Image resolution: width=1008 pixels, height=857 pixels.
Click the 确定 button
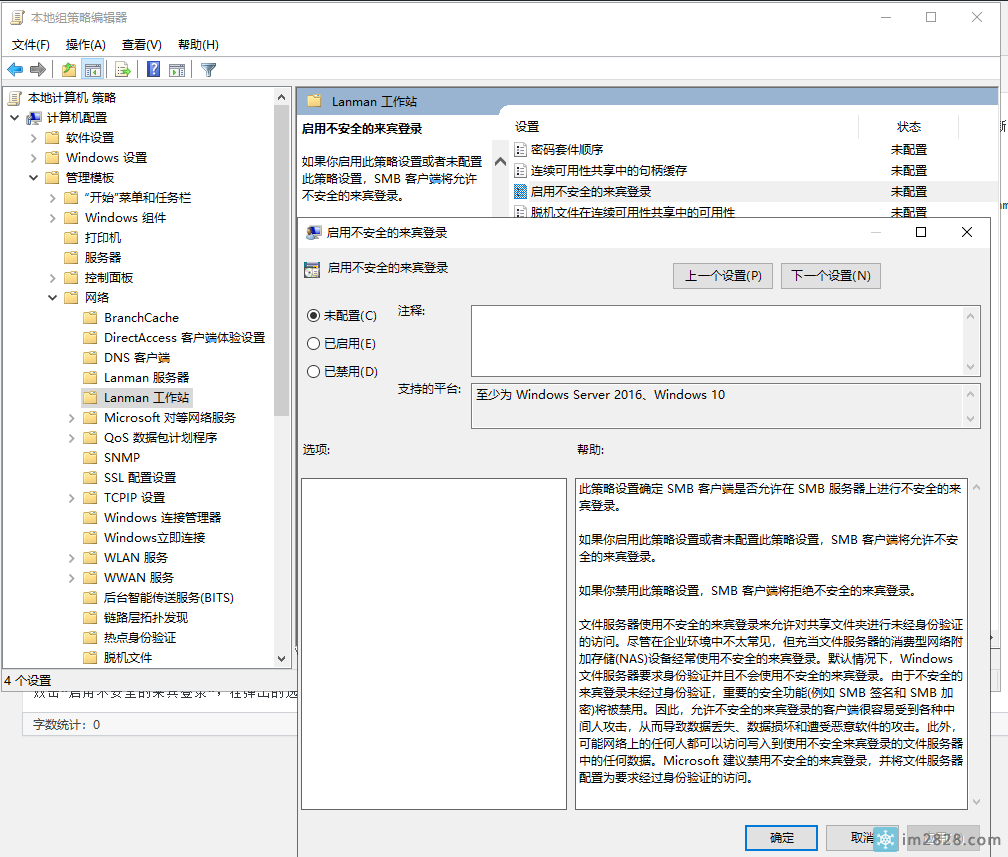[x=781, y=837]
